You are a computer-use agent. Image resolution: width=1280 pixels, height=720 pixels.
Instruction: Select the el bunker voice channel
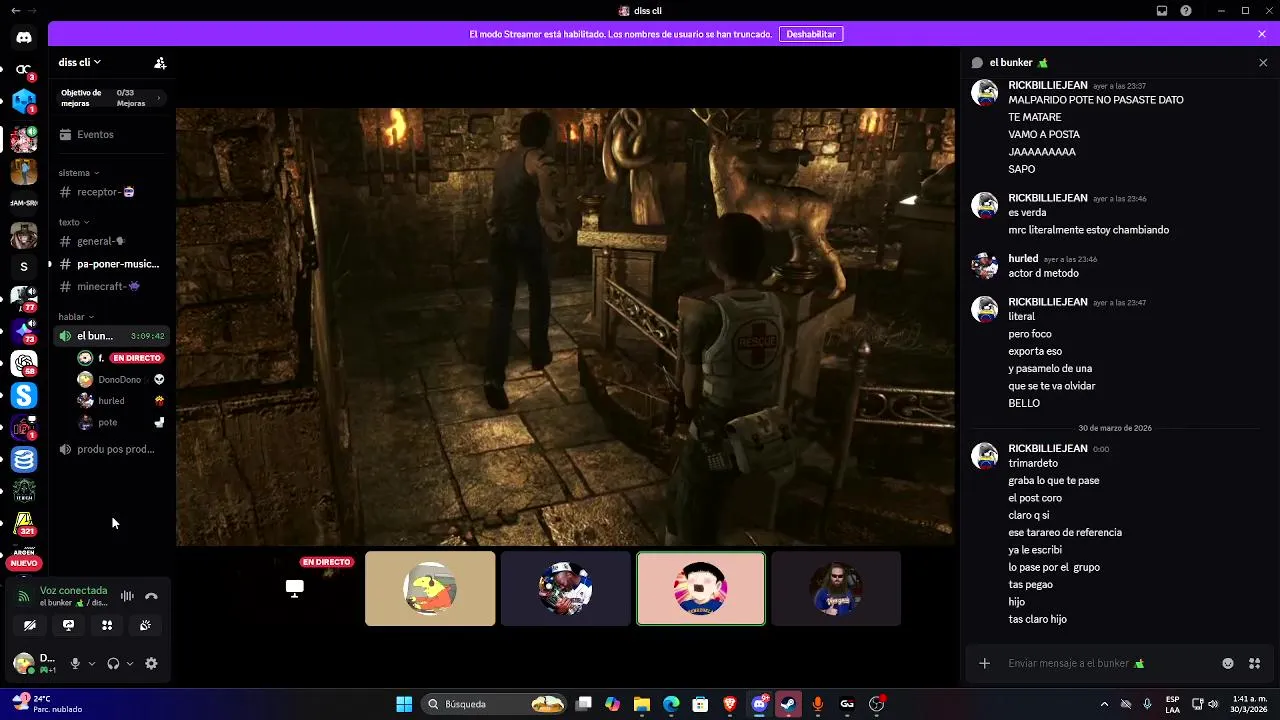coord(111,336)
